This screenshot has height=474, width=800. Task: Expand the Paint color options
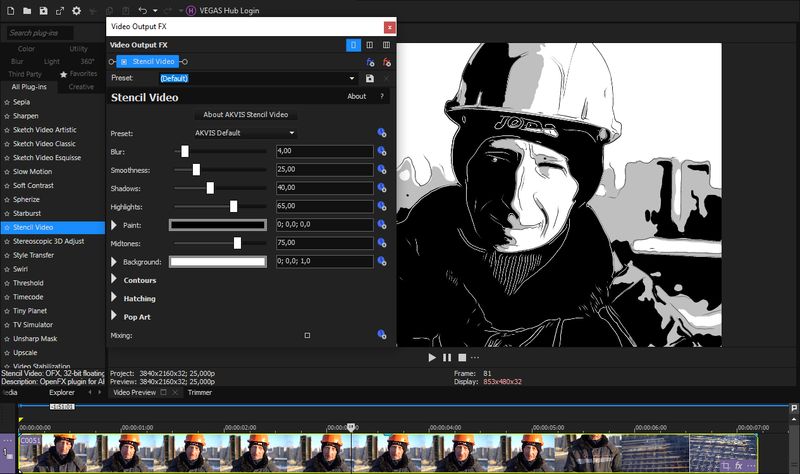coord(114,224)
